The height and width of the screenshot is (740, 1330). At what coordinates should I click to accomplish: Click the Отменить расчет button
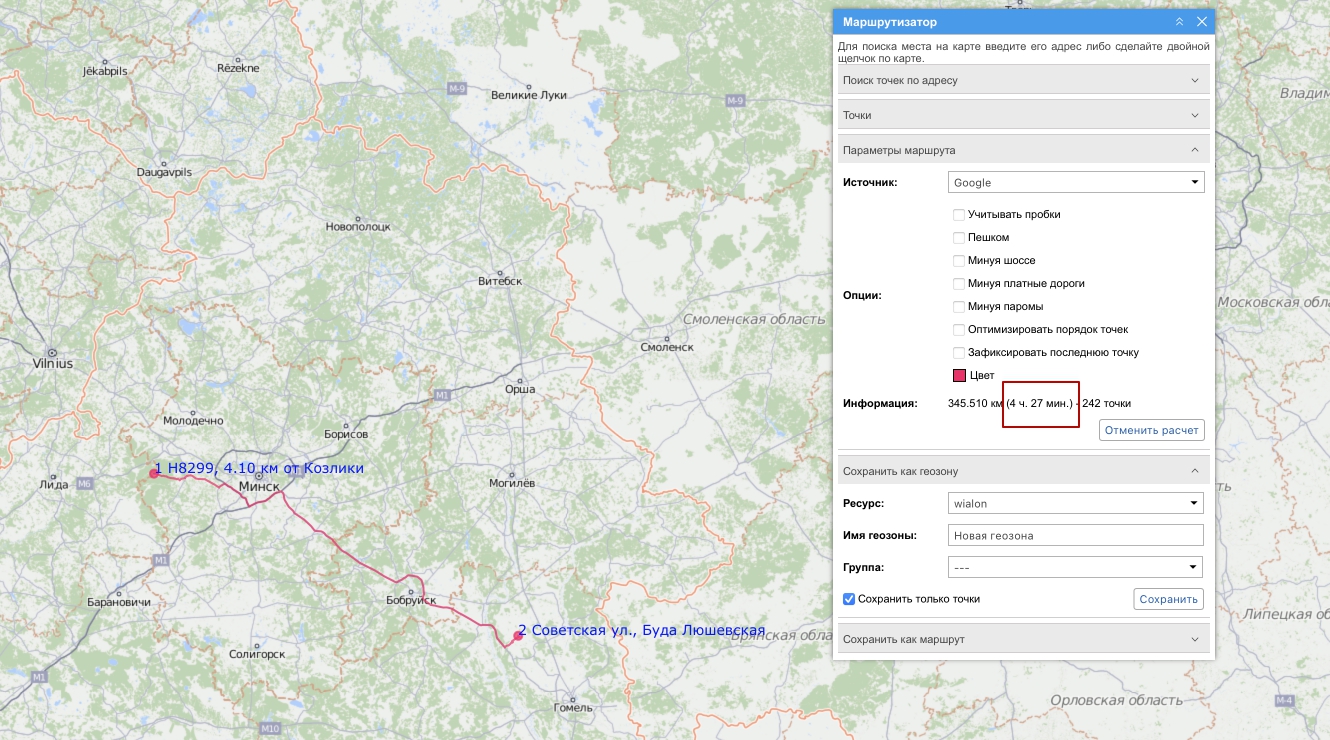(x=1151, y=430)
